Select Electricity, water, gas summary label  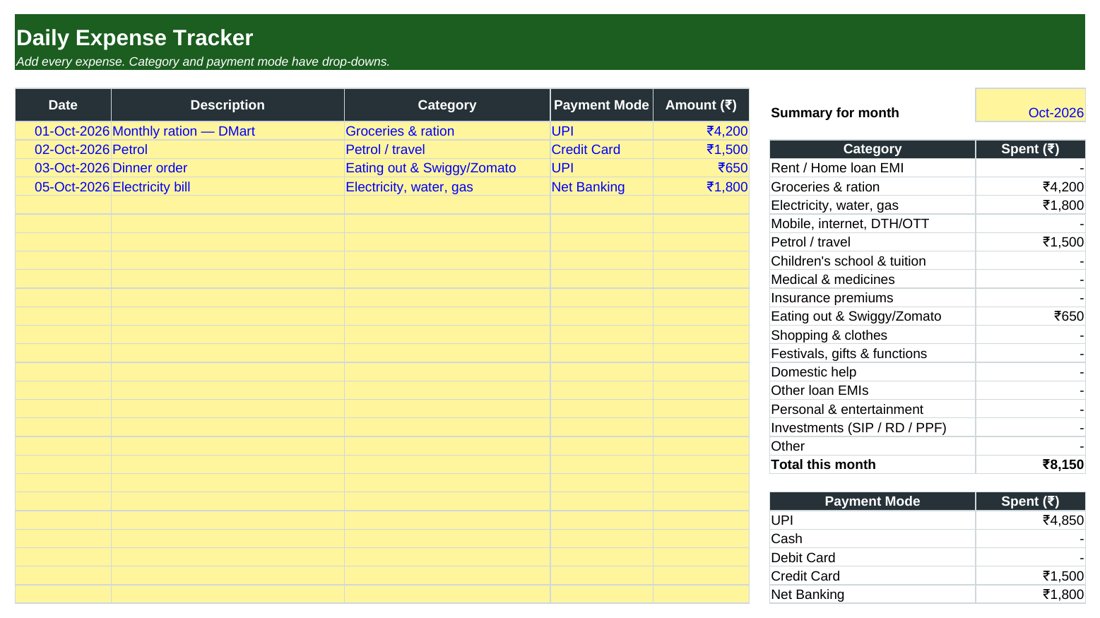click(x=834, y=206)
